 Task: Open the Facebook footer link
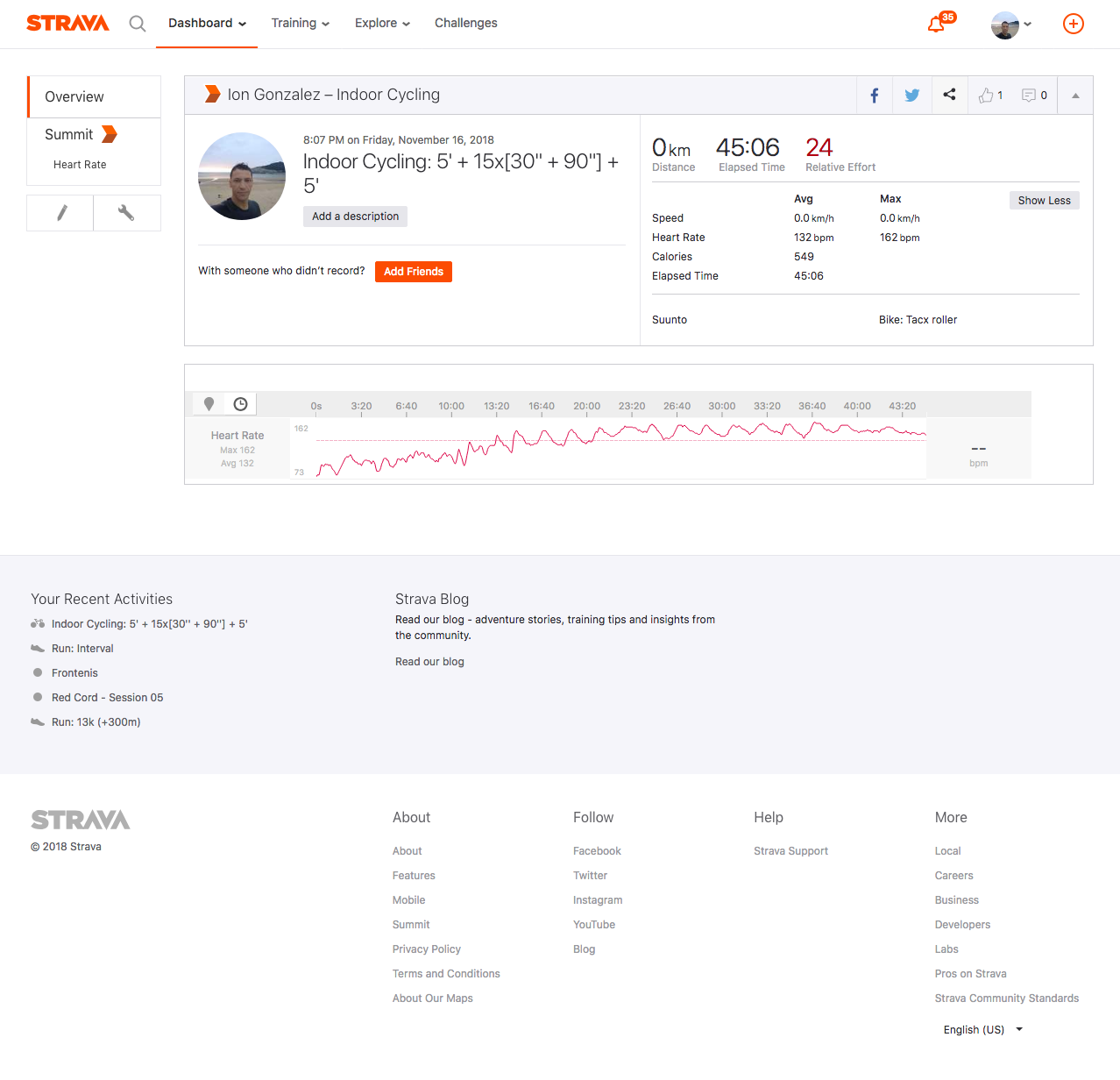coord(597,851)
